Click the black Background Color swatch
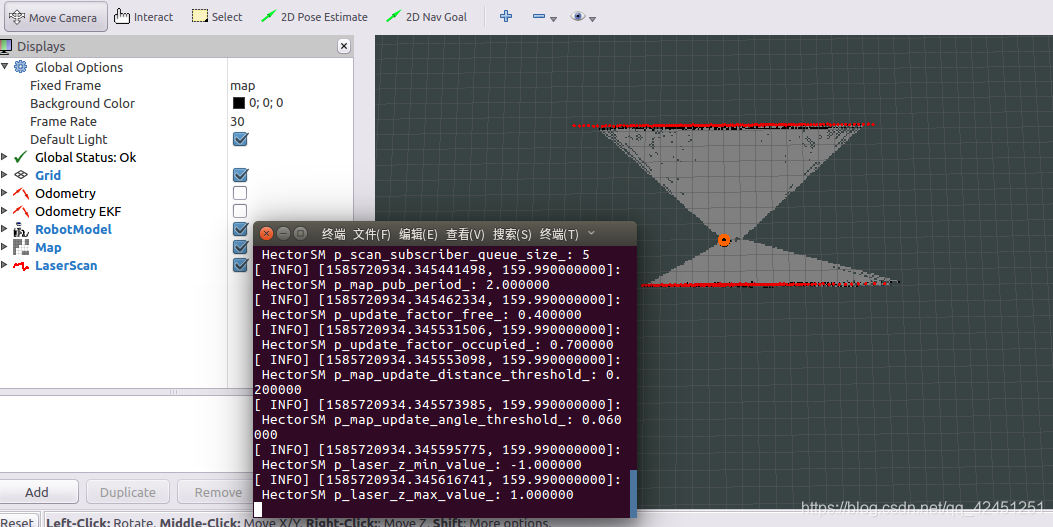This screenshot has height=527, width=1053. click(x=238, y=103)
